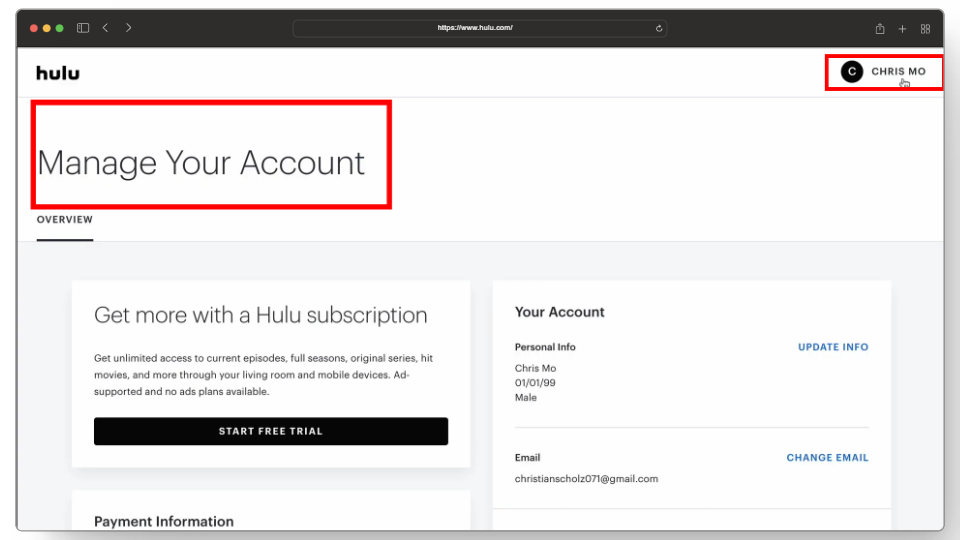
Task: Go forward to the next page
Action: [129, 28]
